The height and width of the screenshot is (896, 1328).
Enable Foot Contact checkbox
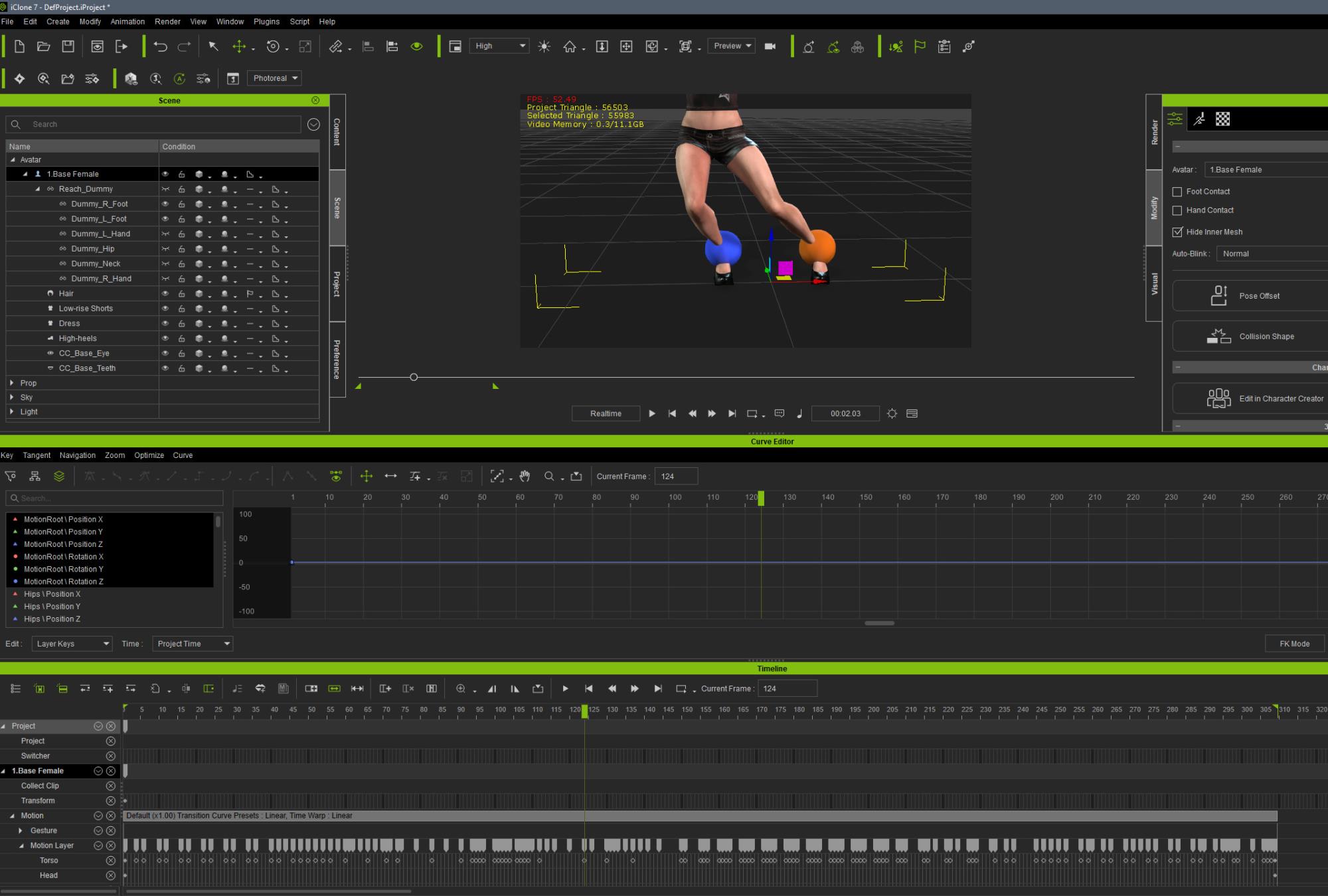pos(1177,192)
